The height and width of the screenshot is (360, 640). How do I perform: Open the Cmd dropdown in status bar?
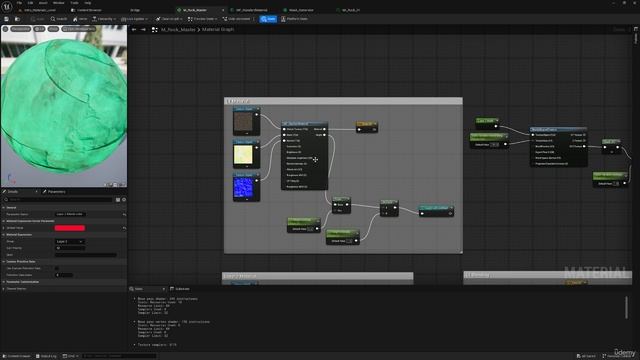71,356
